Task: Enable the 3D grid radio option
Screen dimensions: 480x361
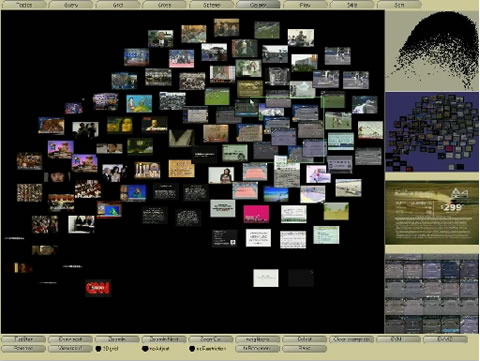Action: coord(98,349)
